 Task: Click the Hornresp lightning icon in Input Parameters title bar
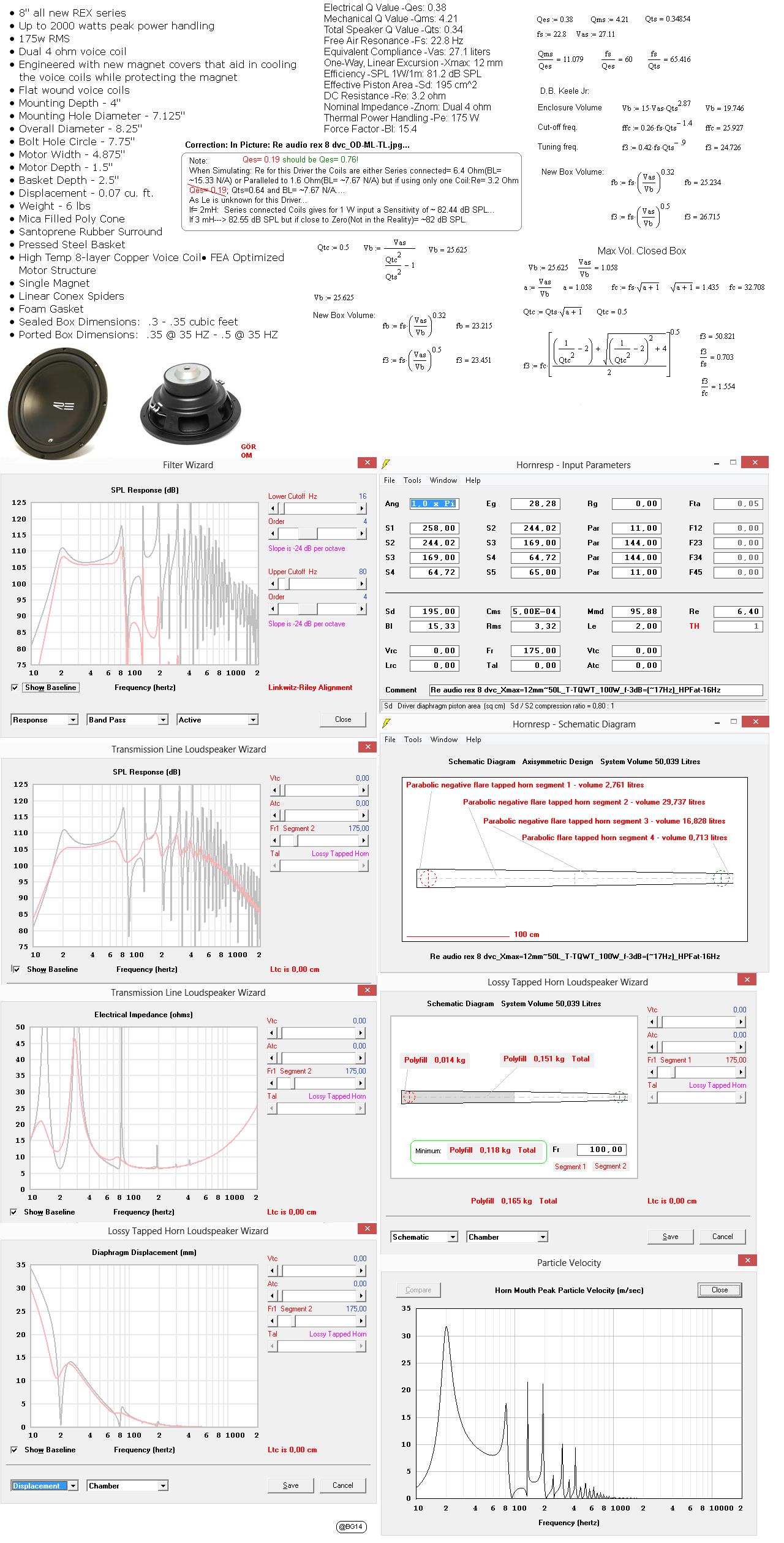pos(386,464)
